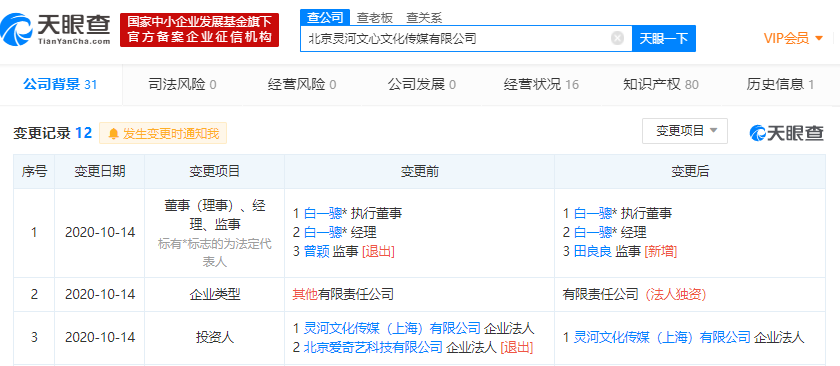Open the 公司发展 tab
Screen dimensions: 840x366
(x=422, y=84)
